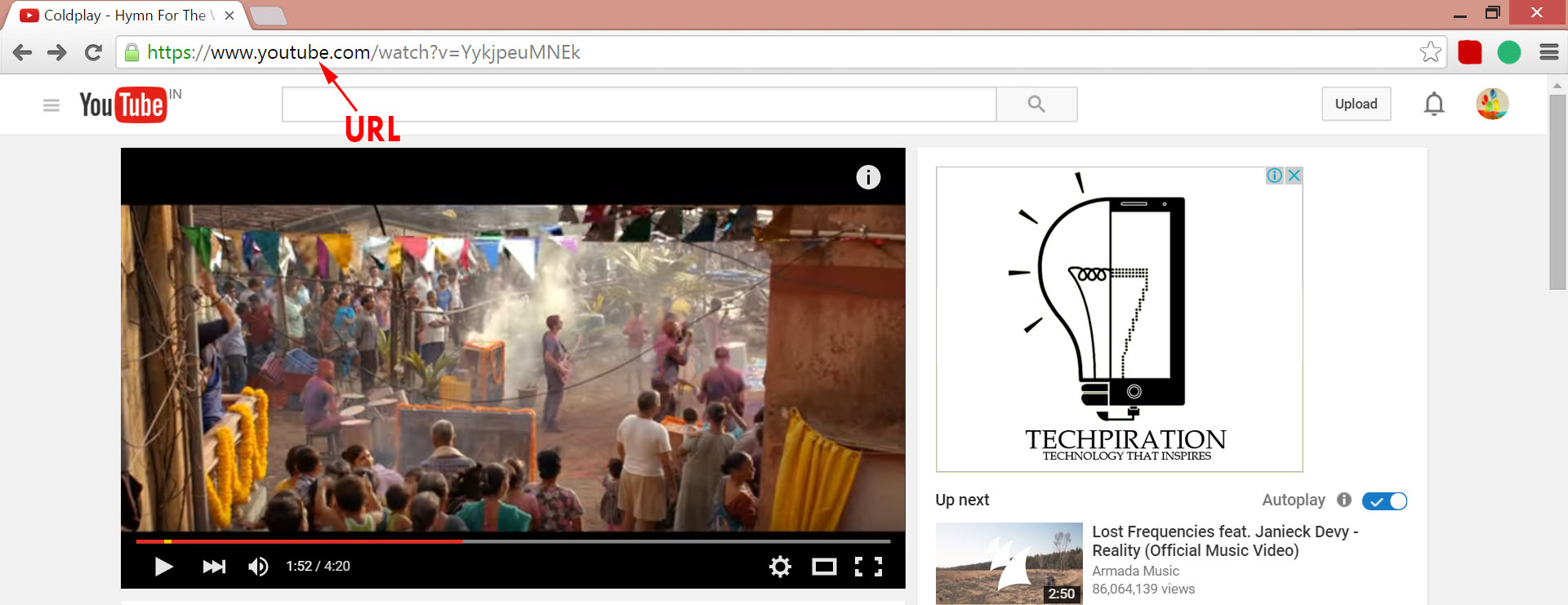Bookmark this page with the star icon
This screenshot has height=605, width=1568.
(1430, 52)
